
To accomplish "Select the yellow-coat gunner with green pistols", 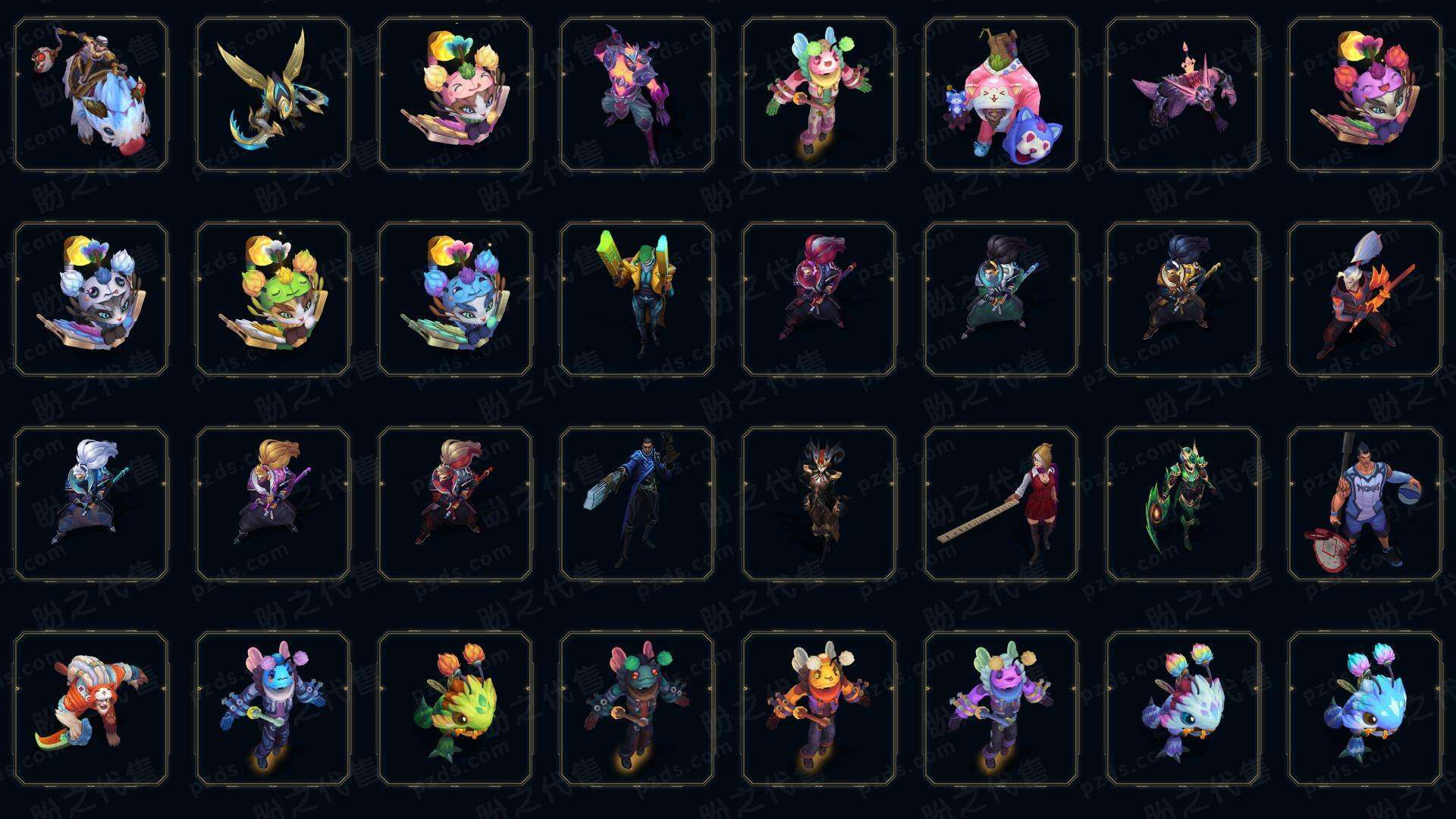I will [637, 299].
